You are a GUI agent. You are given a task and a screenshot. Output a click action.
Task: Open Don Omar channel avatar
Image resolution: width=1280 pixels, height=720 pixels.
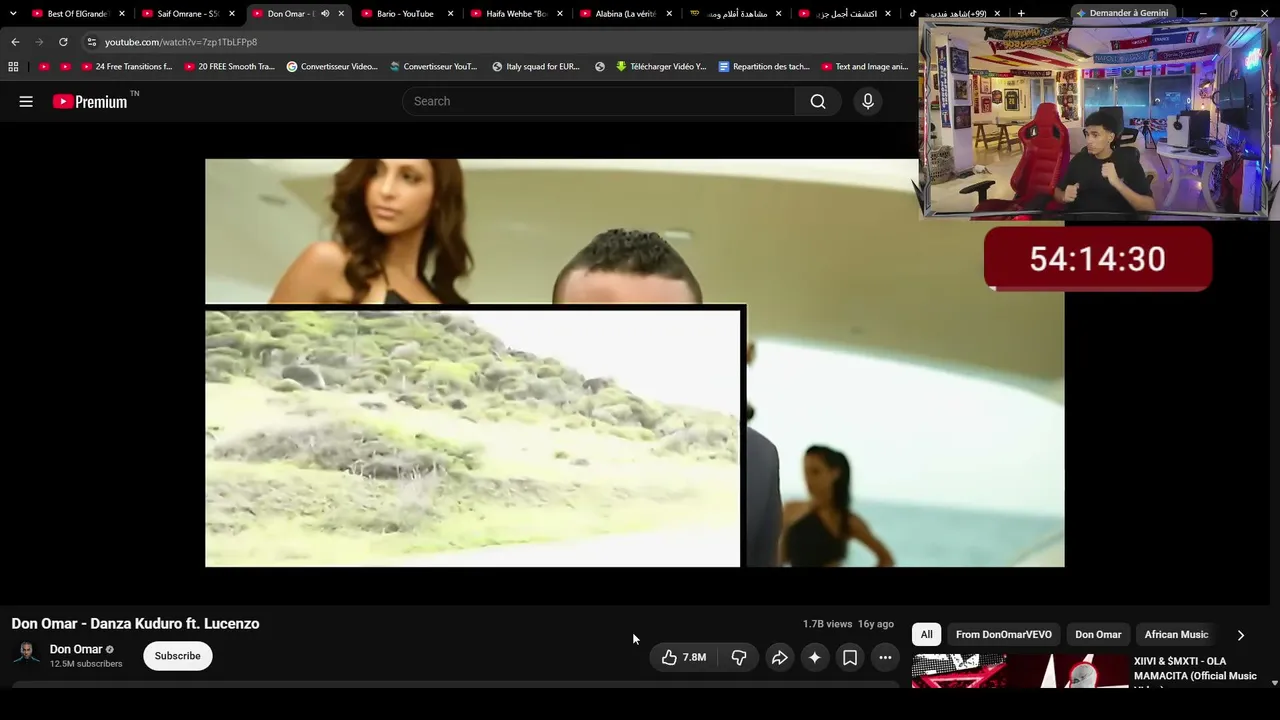[x=27, y=654]
